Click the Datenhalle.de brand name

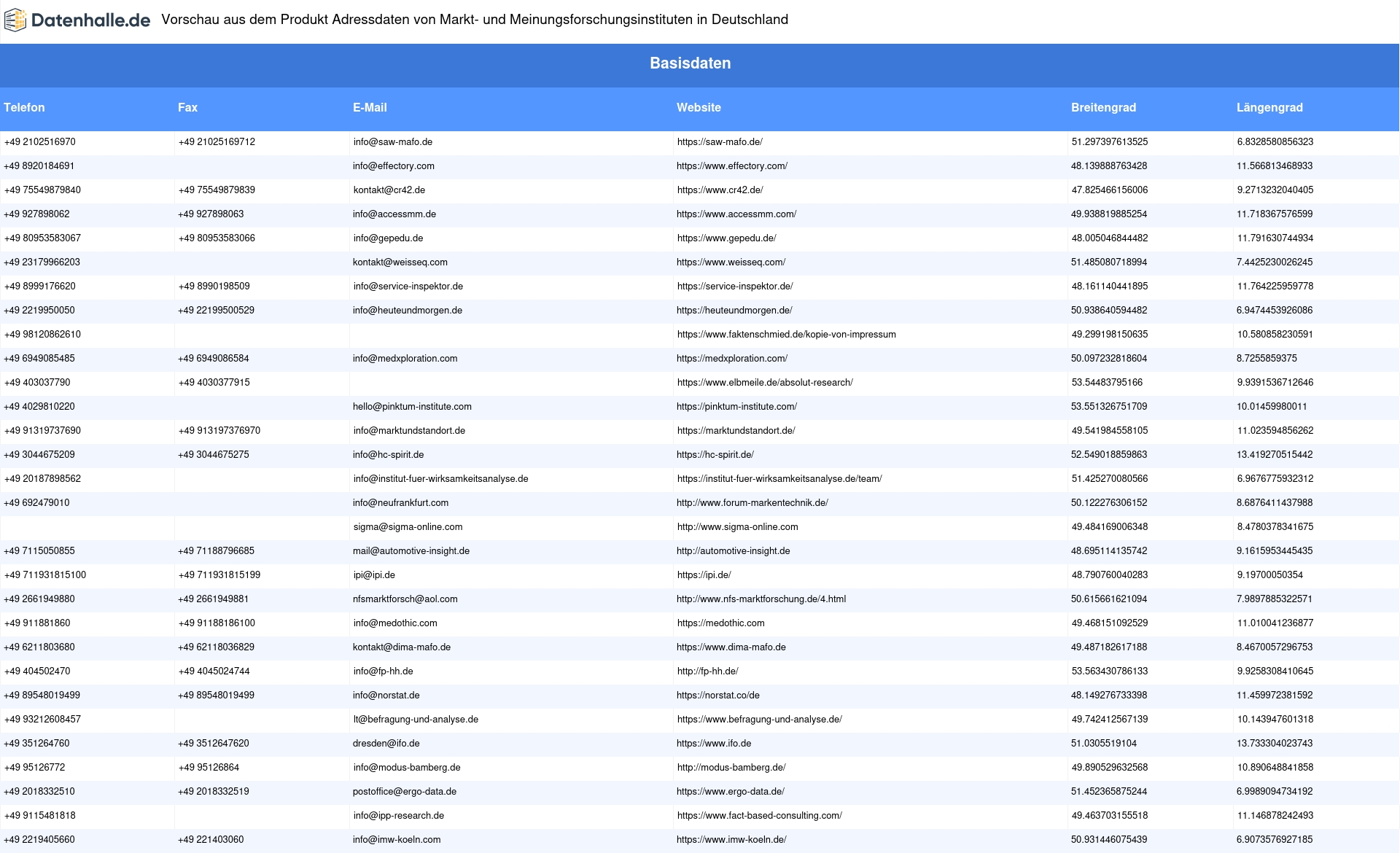(x=91, y=20)
